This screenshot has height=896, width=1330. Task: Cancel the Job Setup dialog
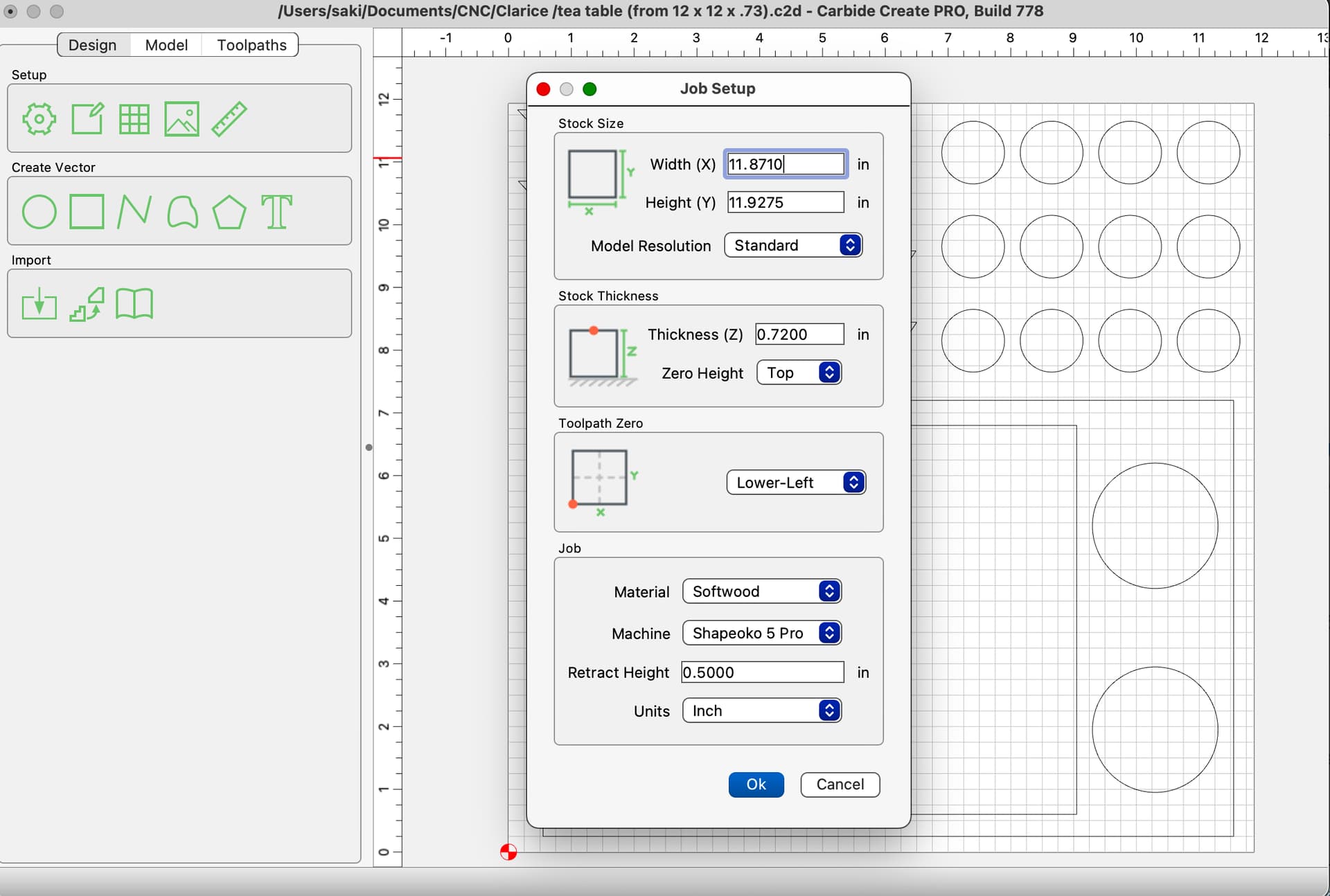[840, 785]
